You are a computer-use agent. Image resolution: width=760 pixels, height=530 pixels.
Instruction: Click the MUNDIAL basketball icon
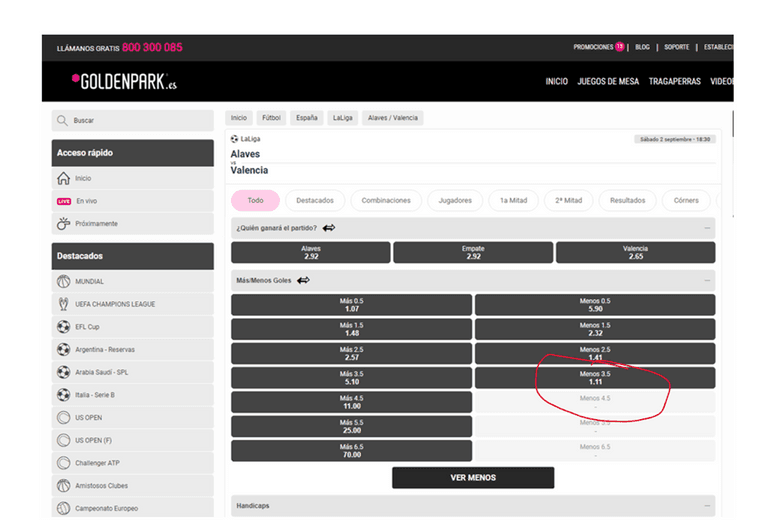pos(63,281)
